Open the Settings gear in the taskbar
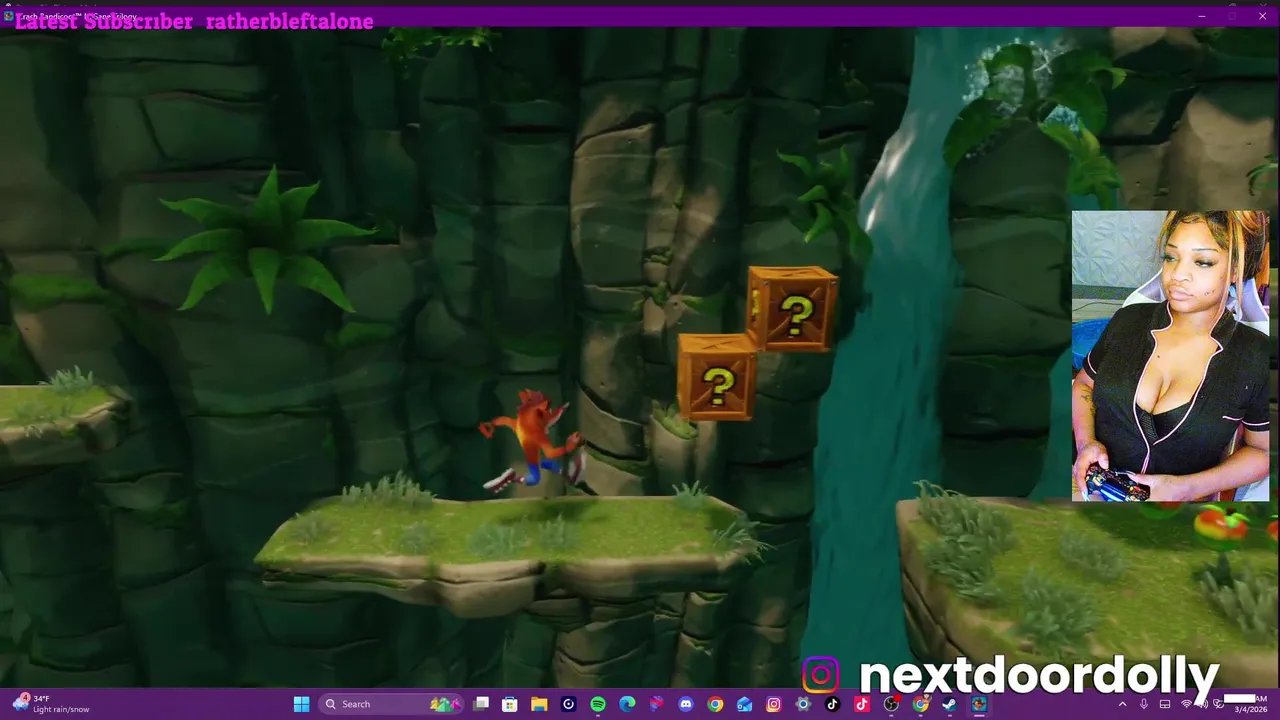This screenshot has width=1280, height=720. pos(803,704)
